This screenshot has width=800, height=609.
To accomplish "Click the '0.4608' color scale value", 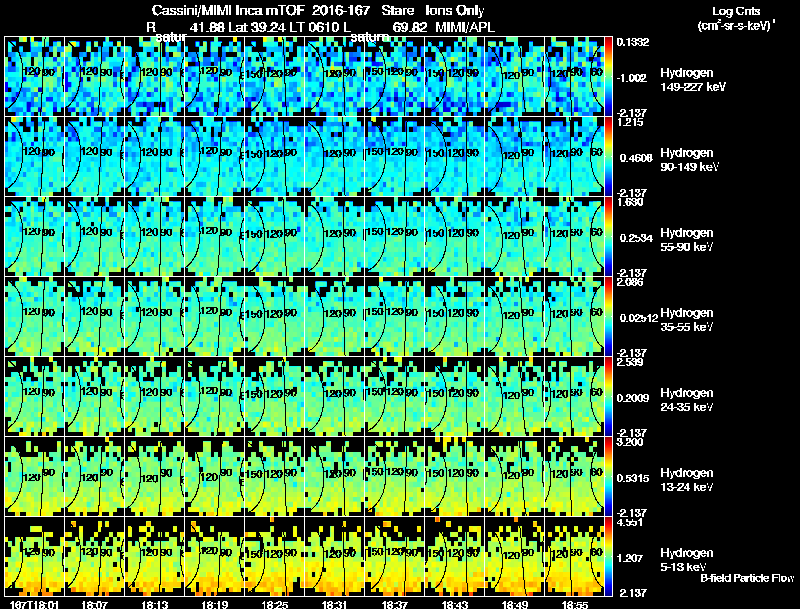I will pos(636,158).
